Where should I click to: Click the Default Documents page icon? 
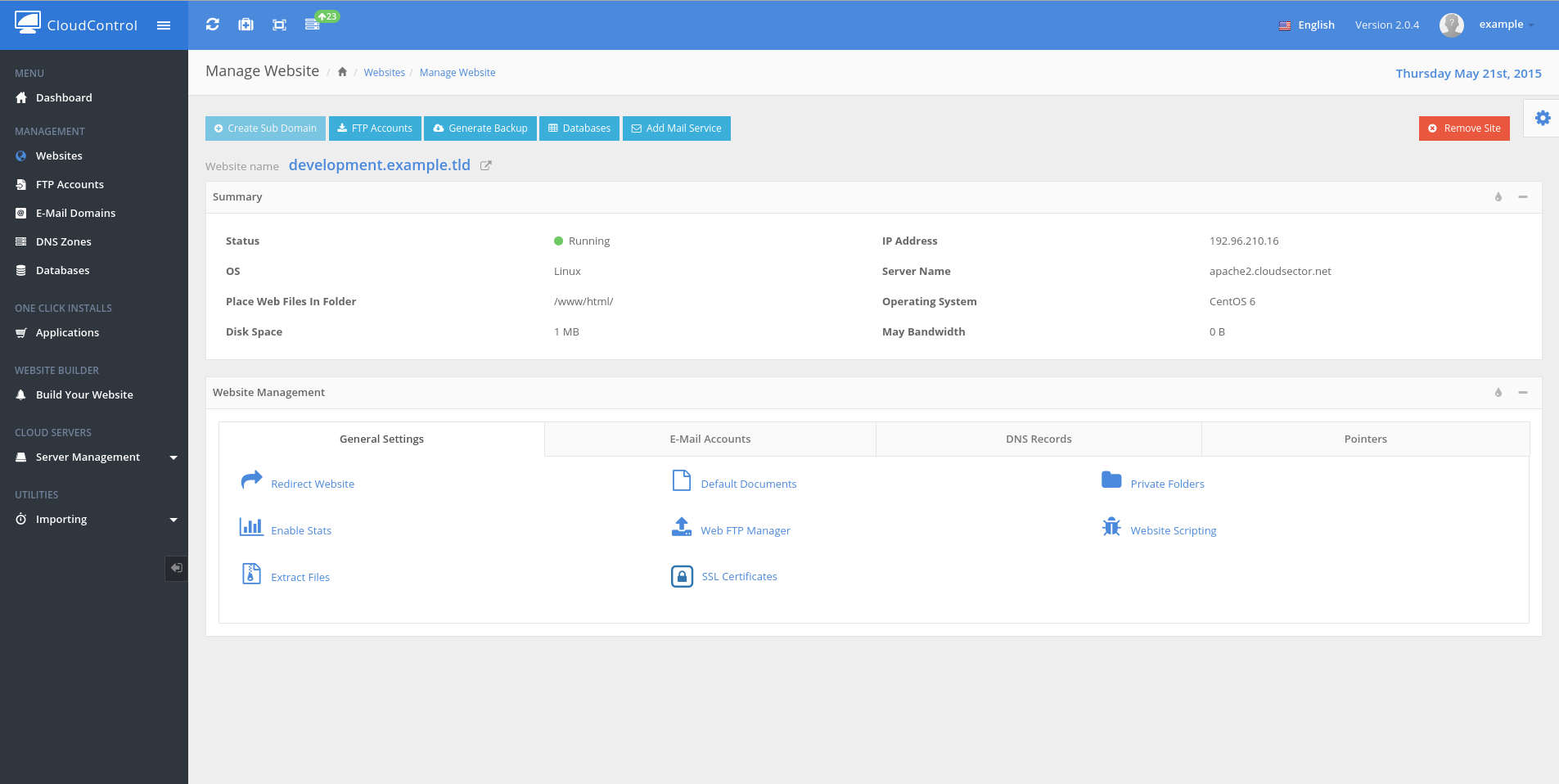pos(682,480)
